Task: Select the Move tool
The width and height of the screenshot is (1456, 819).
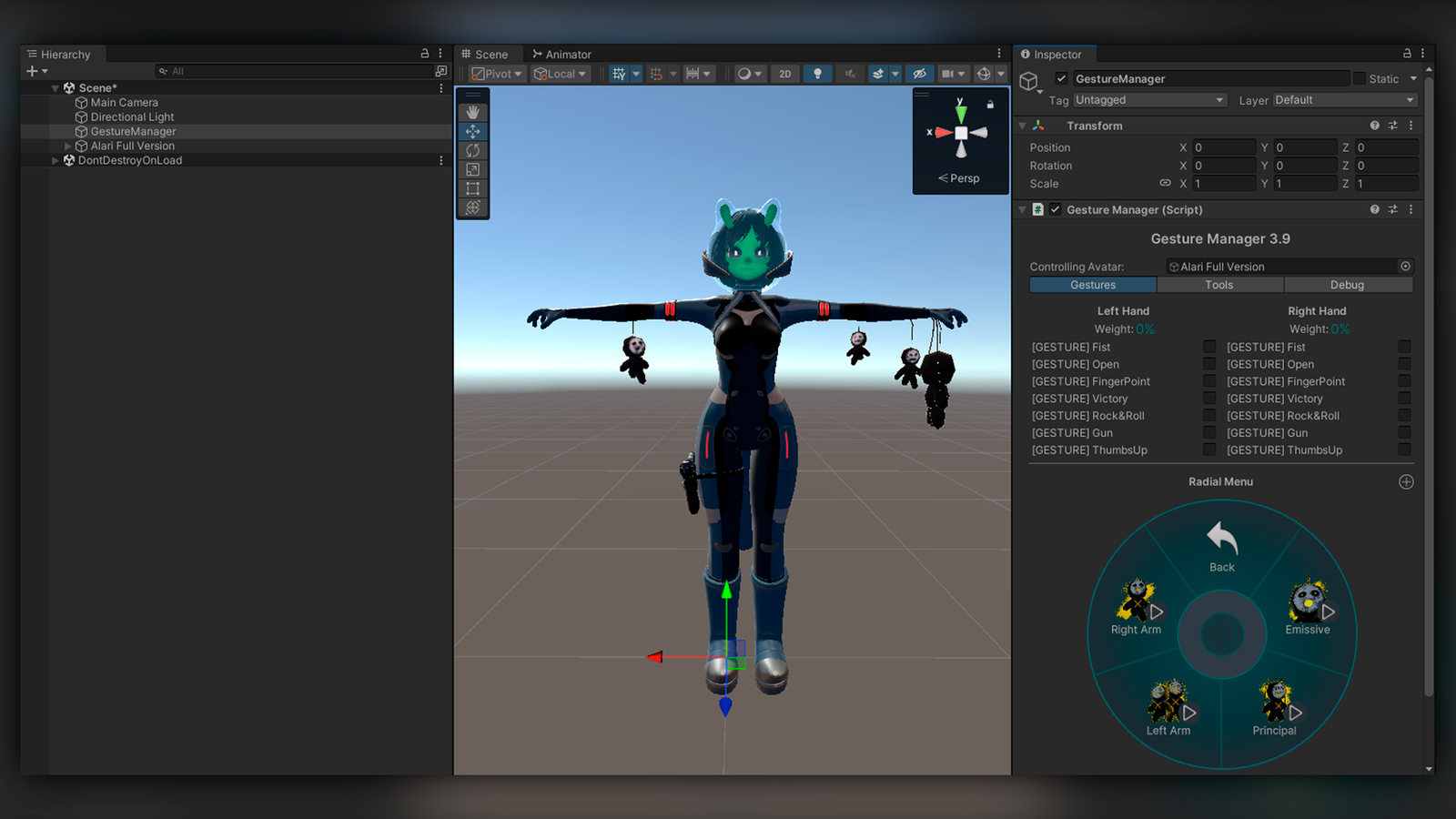Action: click(x=473, y=131)
